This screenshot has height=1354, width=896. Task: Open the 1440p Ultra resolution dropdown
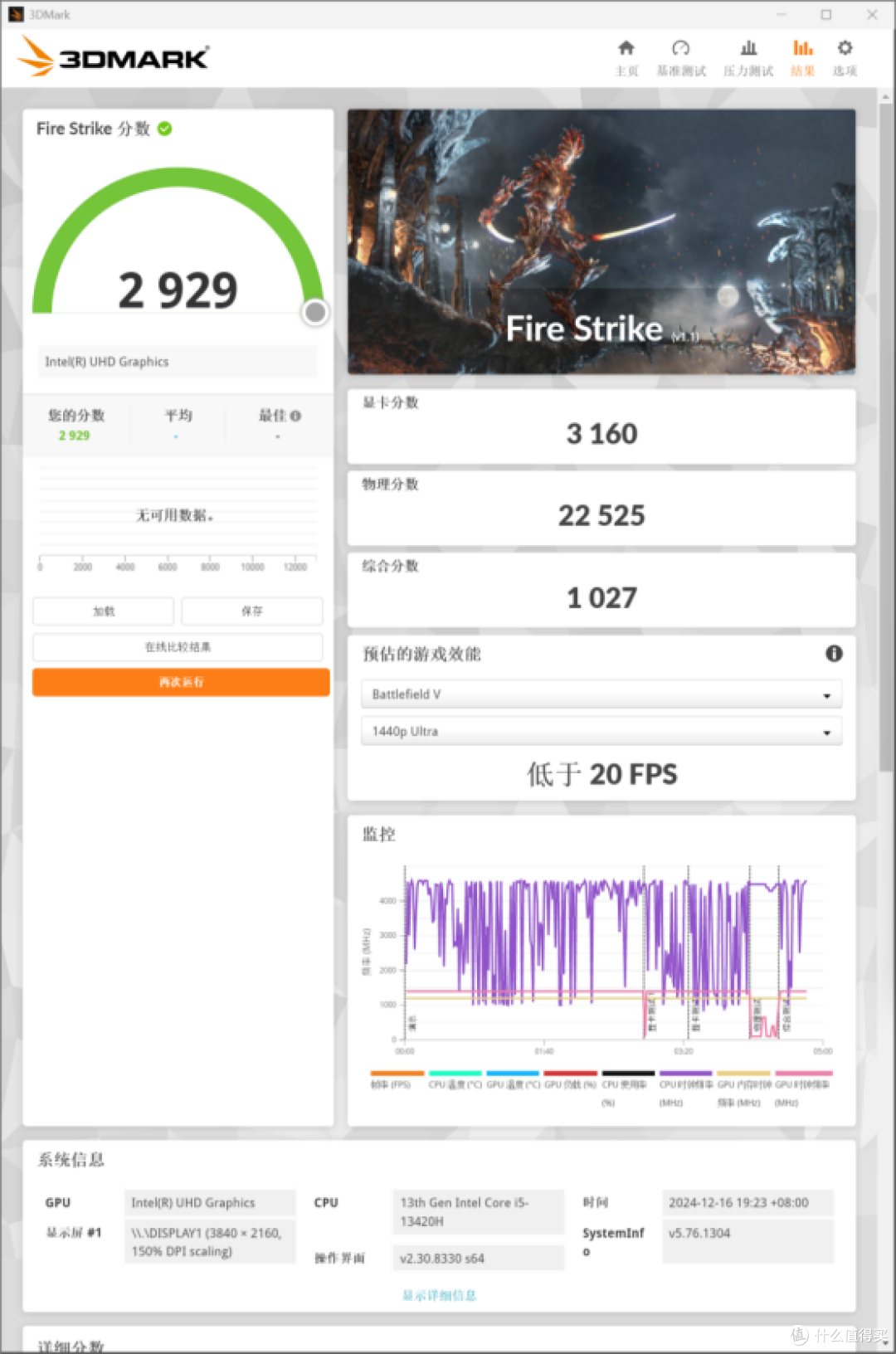point(601,732)
